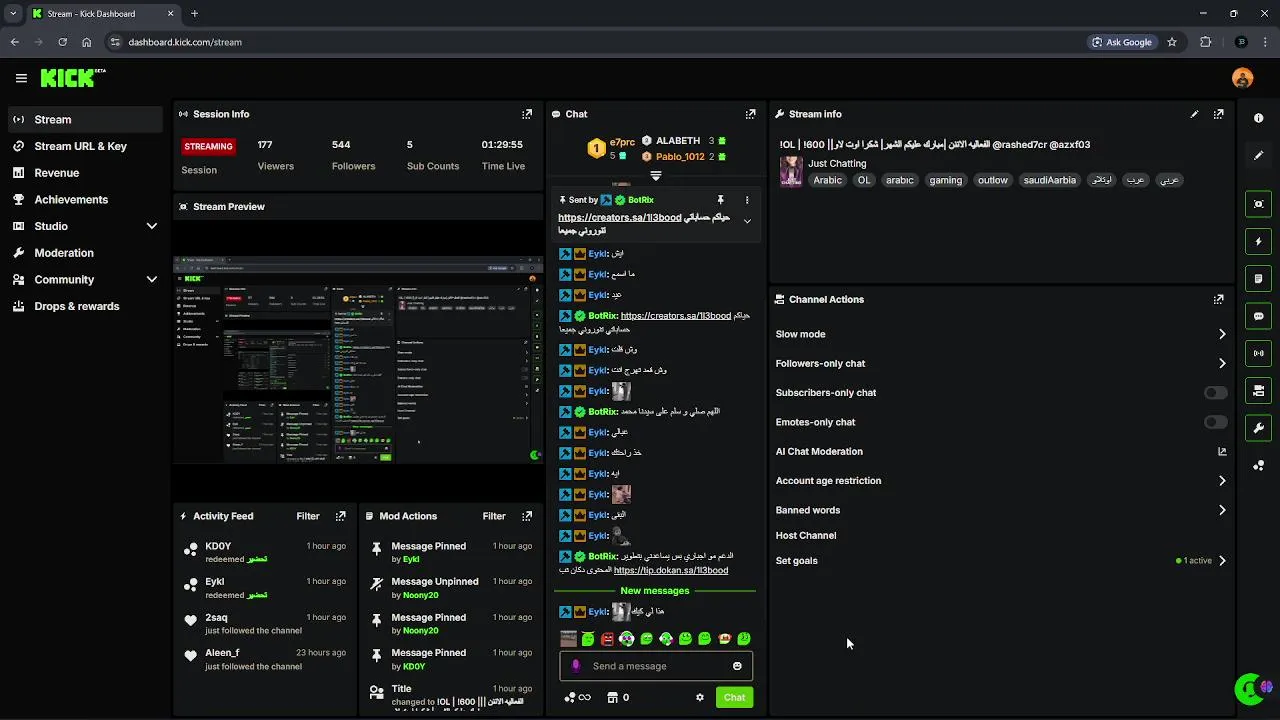Edit stream info with the pencil icon
This screenshot has height=720, width=1280.
pyautogui.click(x=1194, y=114)
